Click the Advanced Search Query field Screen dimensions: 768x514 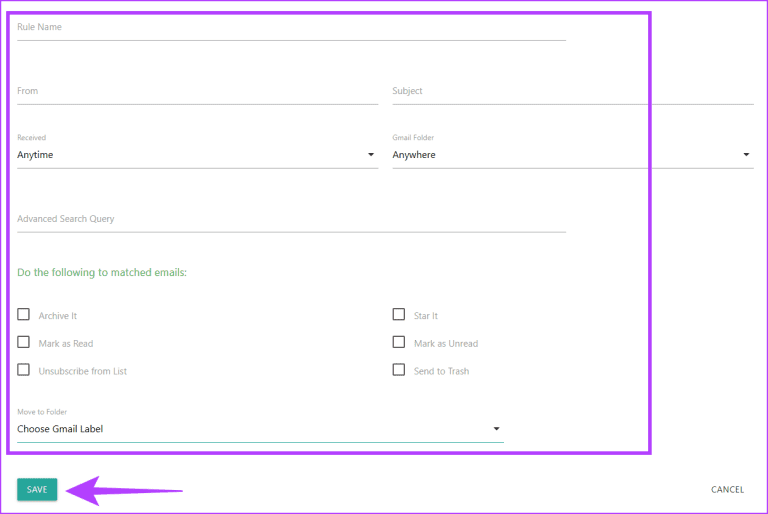[290, 219]
